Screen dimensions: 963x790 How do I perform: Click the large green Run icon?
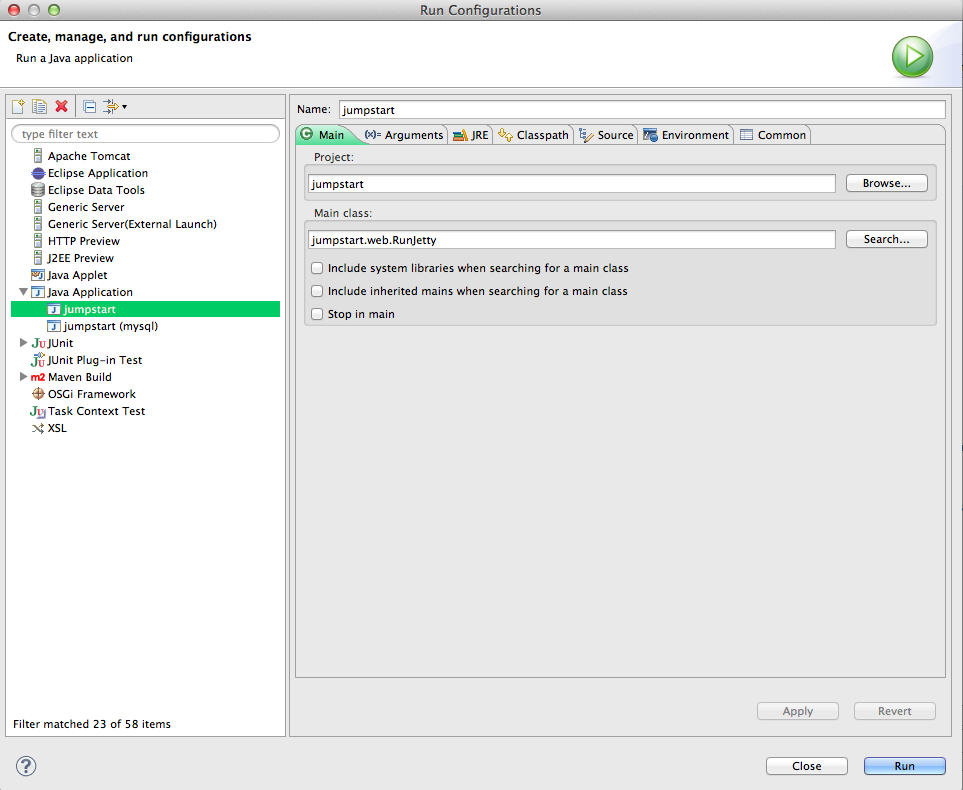click(912, 57)
